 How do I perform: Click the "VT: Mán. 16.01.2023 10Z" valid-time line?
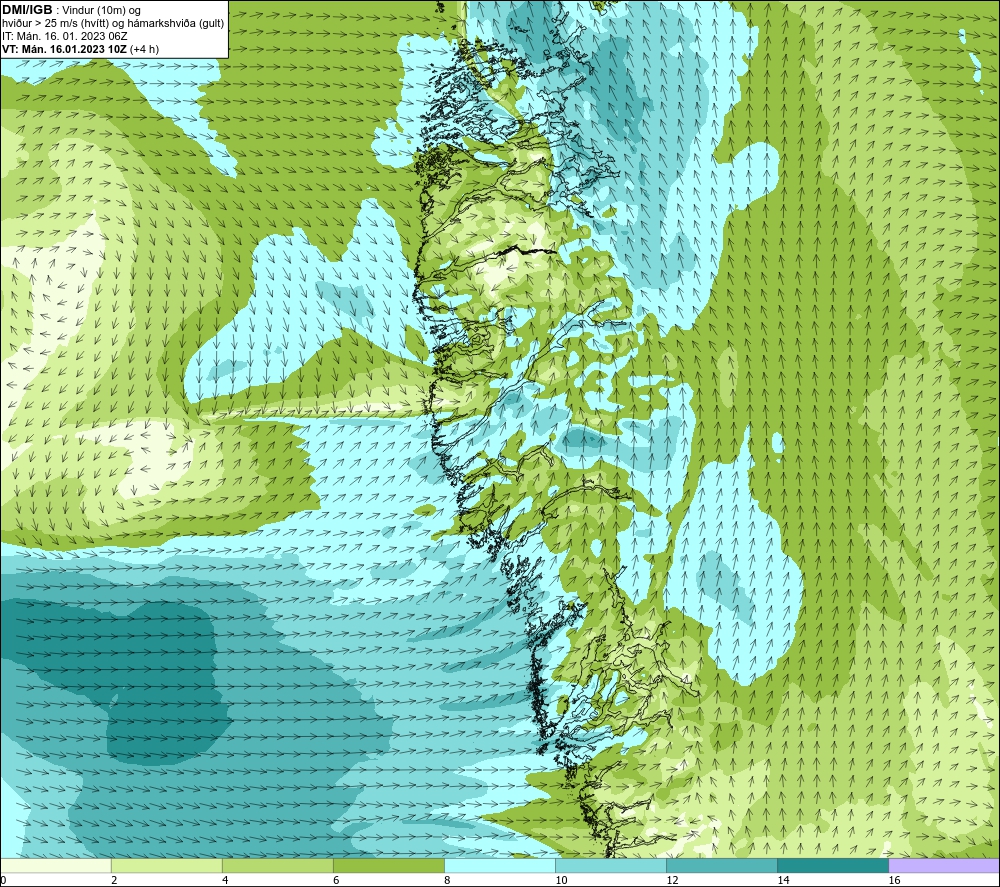click(64, 49)
